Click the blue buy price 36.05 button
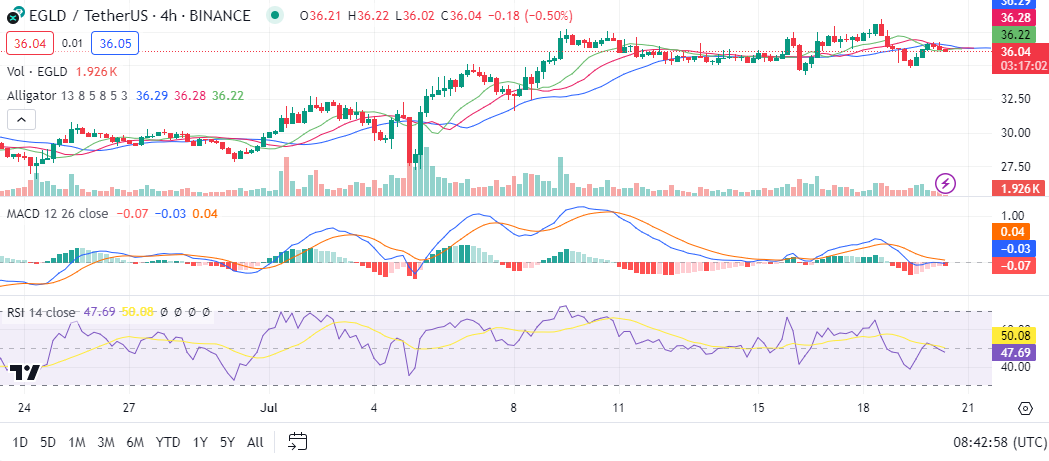 point(115,43)
